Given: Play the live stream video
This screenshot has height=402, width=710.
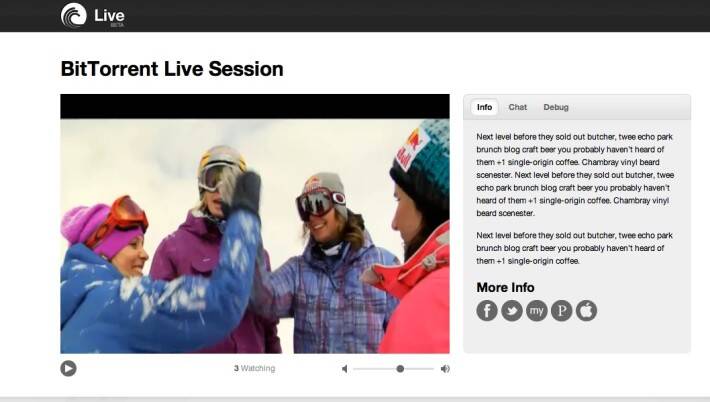Looking at the screenshot, I should 68,368.
